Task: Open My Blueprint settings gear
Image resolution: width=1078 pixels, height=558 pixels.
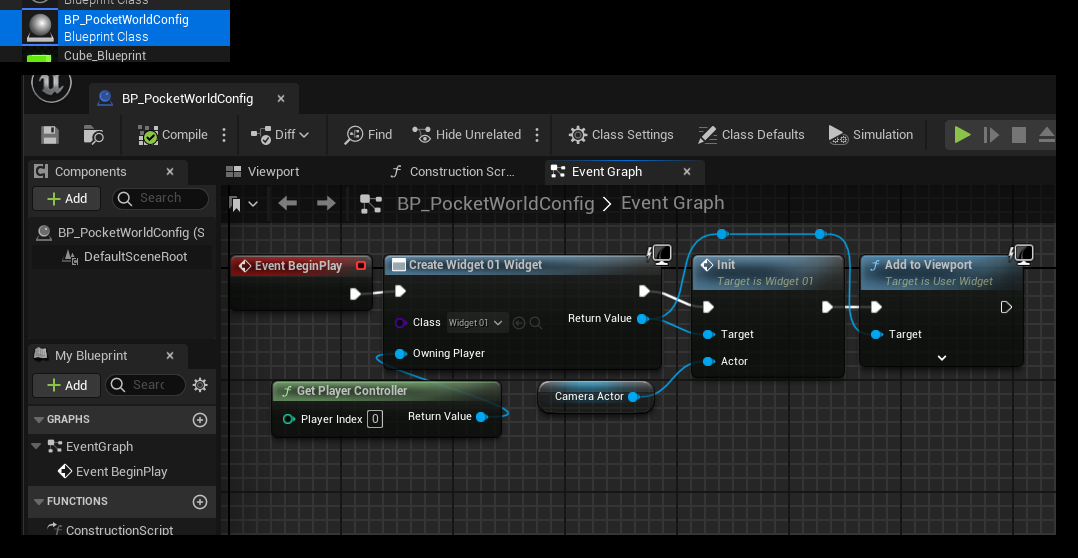Action: click(x=200, y=385)
